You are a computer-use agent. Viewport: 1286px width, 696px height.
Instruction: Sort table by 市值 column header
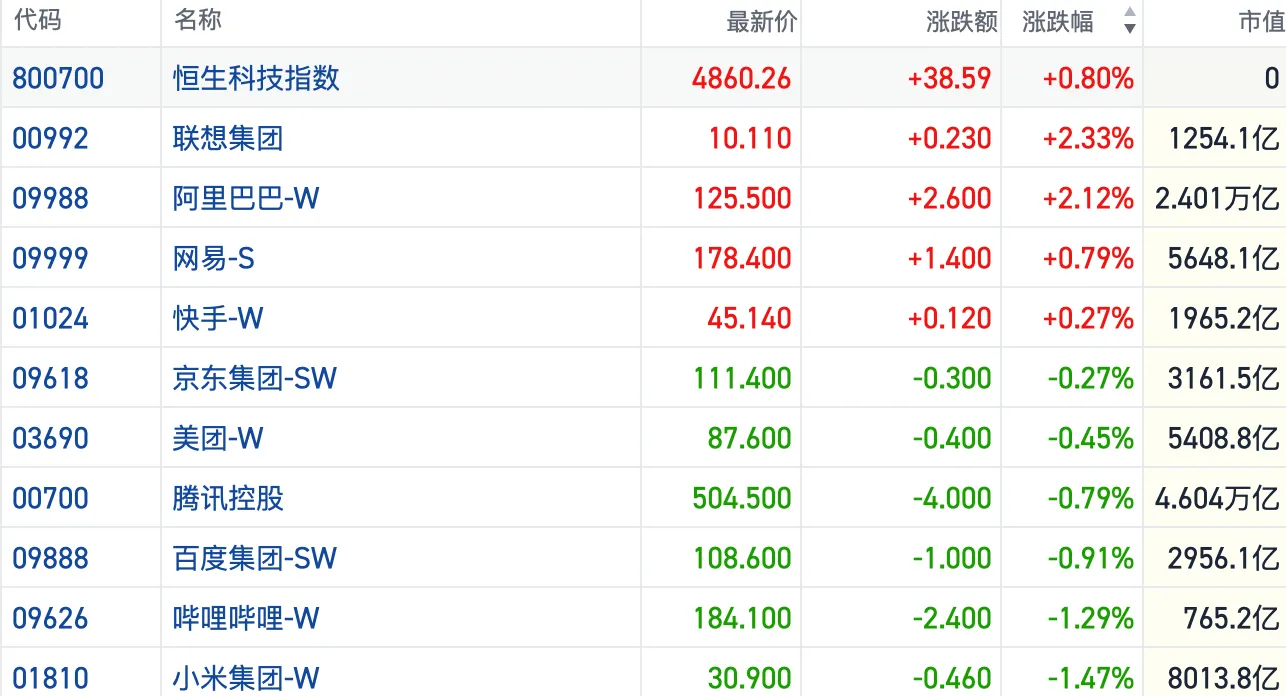(x=1260, y=22)
